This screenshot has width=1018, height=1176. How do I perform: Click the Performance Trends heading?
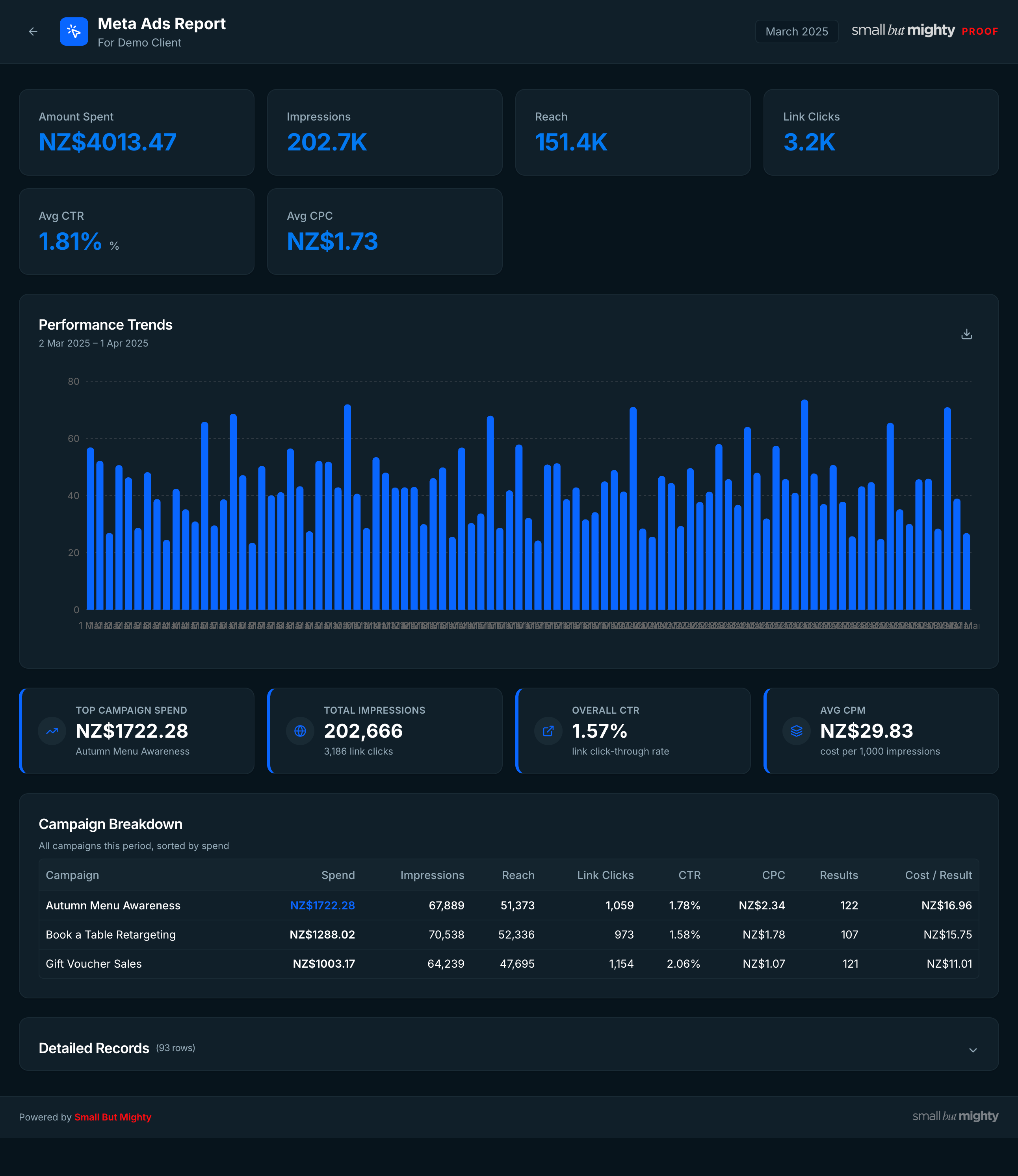click(x=106, y=325)
